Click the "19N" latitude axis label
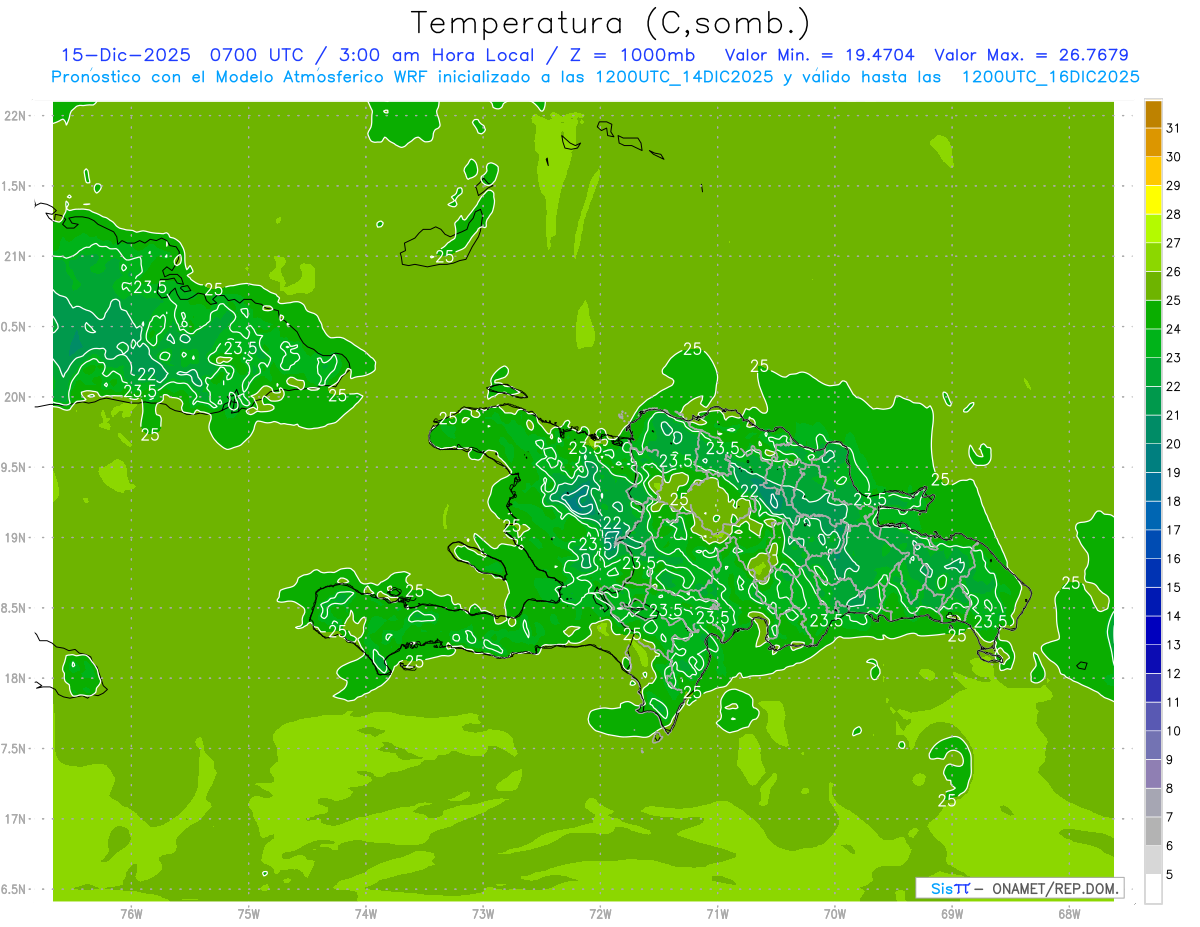This screenshot has width=1200, height=927. click(16, 537)
